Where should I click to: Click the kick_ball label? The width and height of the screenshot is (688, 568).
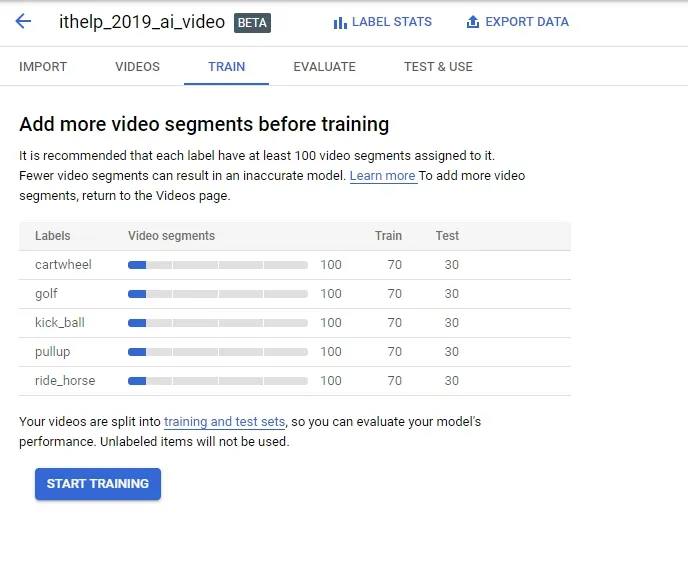[60, 323]
